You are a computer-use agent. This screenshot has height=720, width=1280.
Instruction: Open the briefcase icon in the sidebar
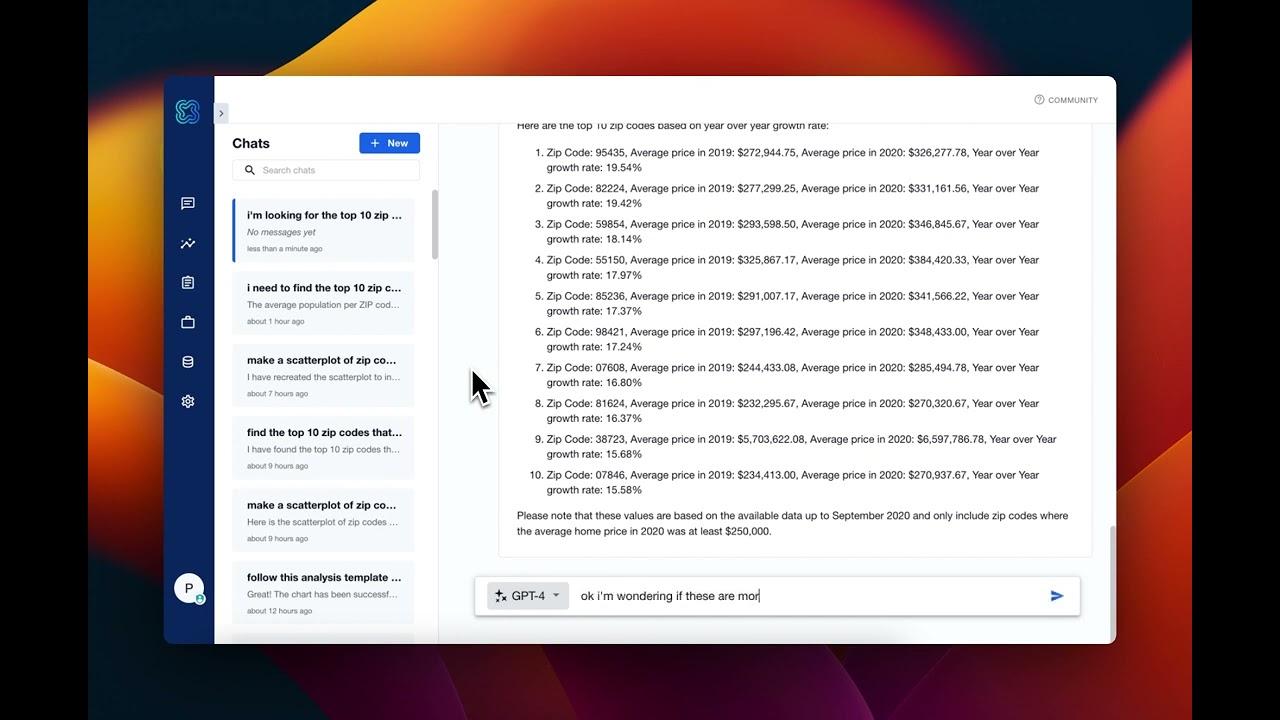[188, 322]
